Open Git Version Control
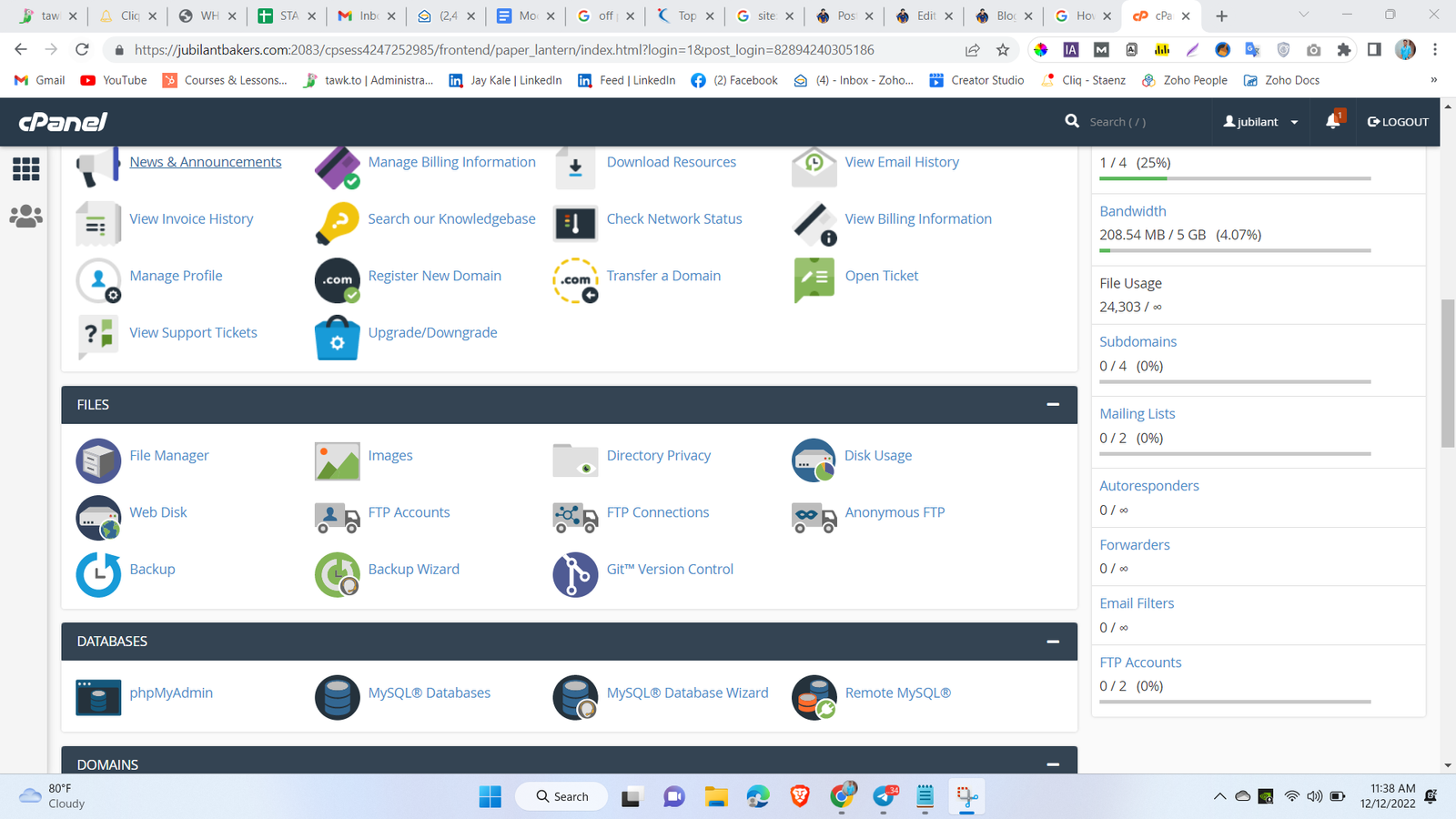 670,569
